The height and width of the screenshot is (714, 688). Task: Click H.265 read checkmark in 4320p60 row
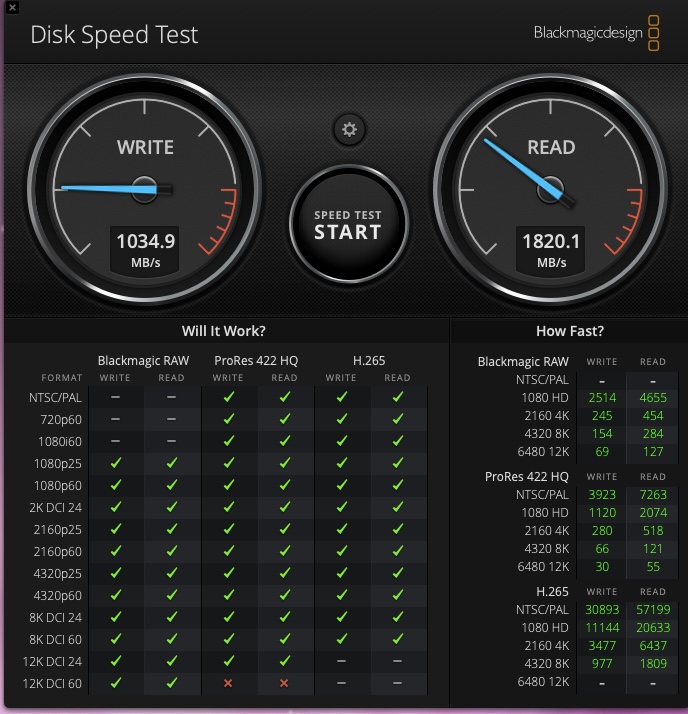398,595
